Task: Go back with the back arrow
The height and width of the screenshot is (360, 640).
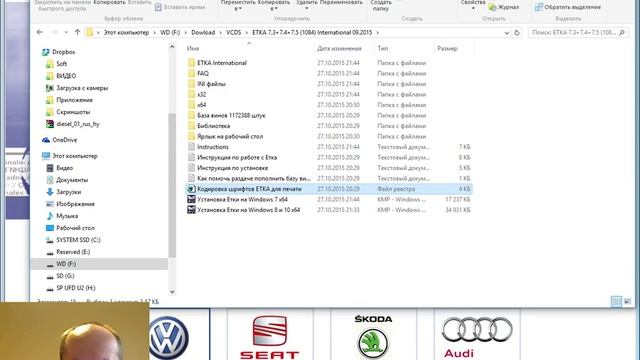Action: 40,32
